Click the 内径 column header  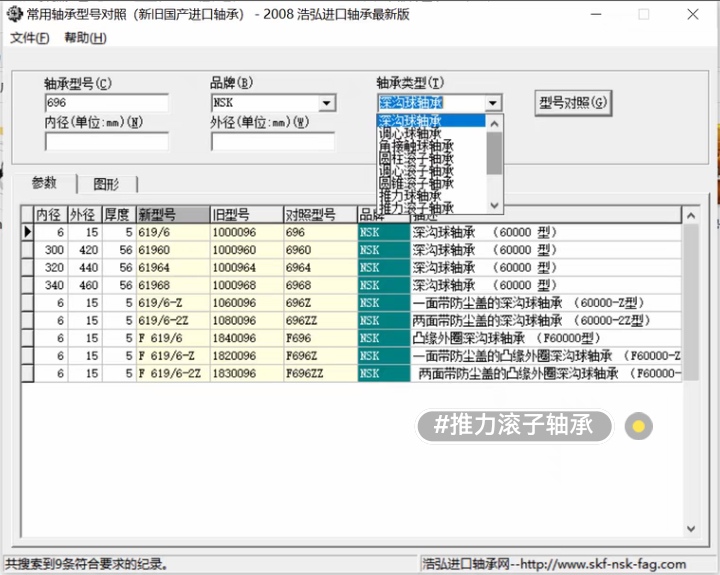tap(51, 214)
